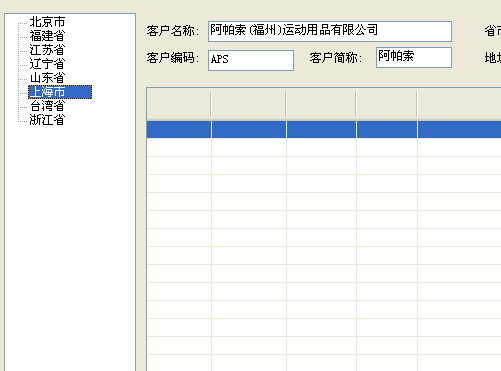
Task: Select 辽宁省 in the region tree
Action: (47, 64)
